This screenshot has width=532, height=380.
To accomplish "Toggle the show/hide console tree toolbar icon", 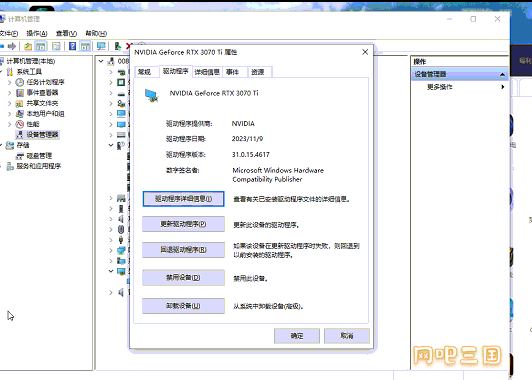I will coord(41,46).
